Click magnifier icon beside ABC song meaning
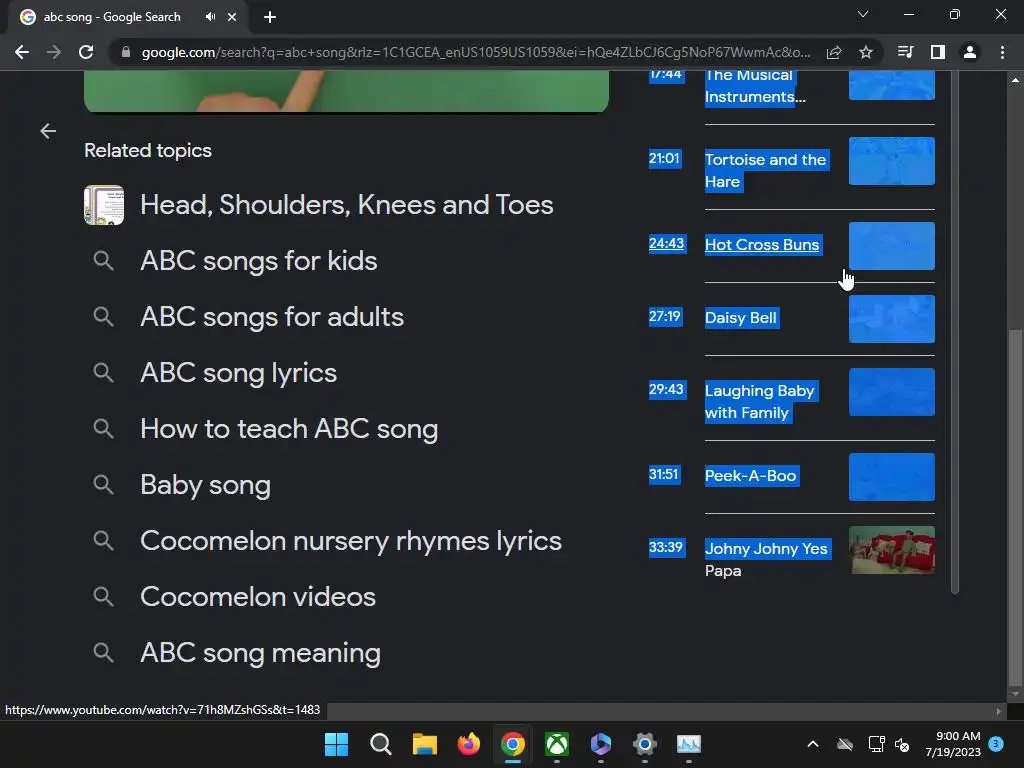 [x=103, y=652]
